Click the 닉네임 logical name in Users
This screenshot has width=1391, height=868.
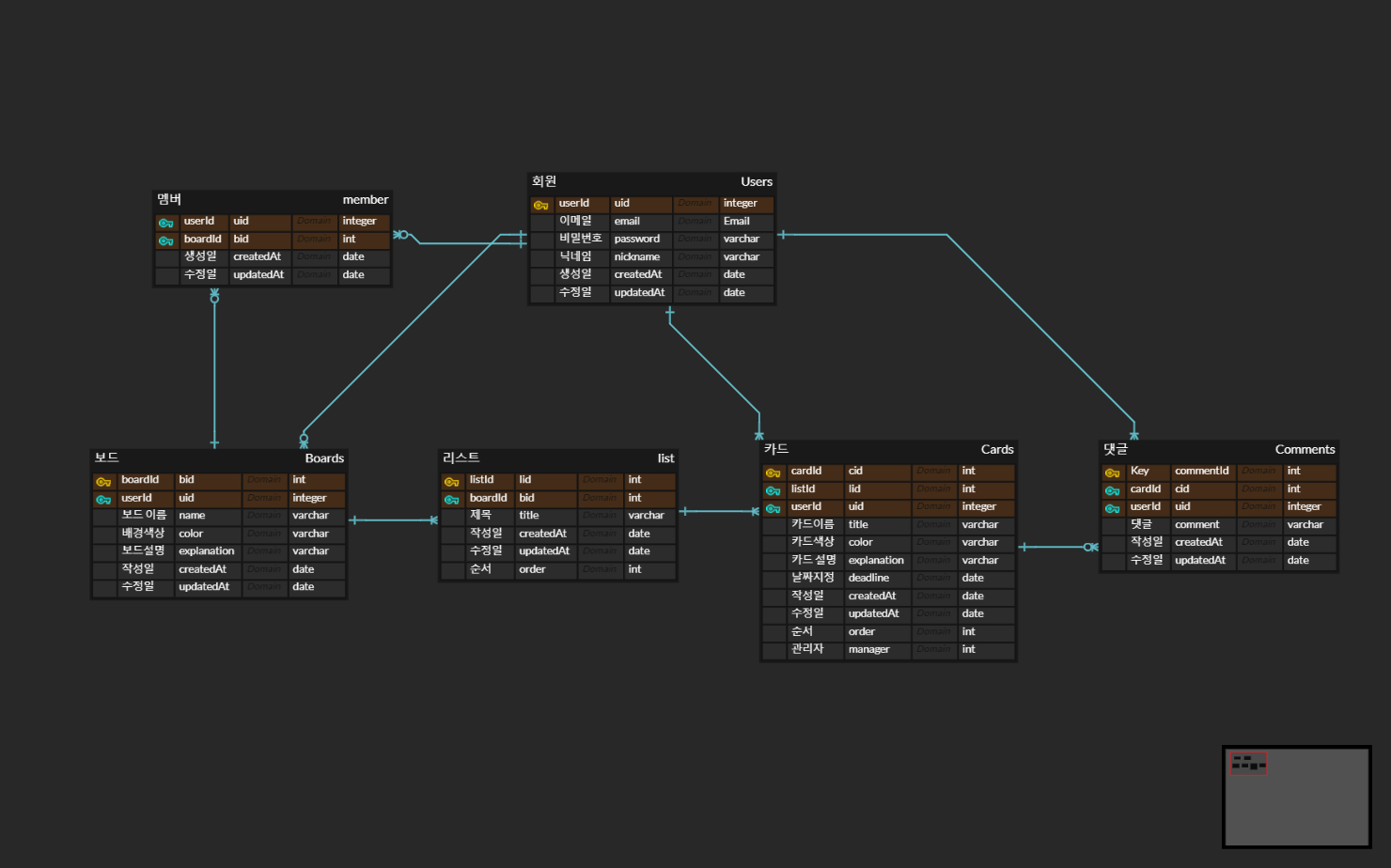(x=576, y=256)
